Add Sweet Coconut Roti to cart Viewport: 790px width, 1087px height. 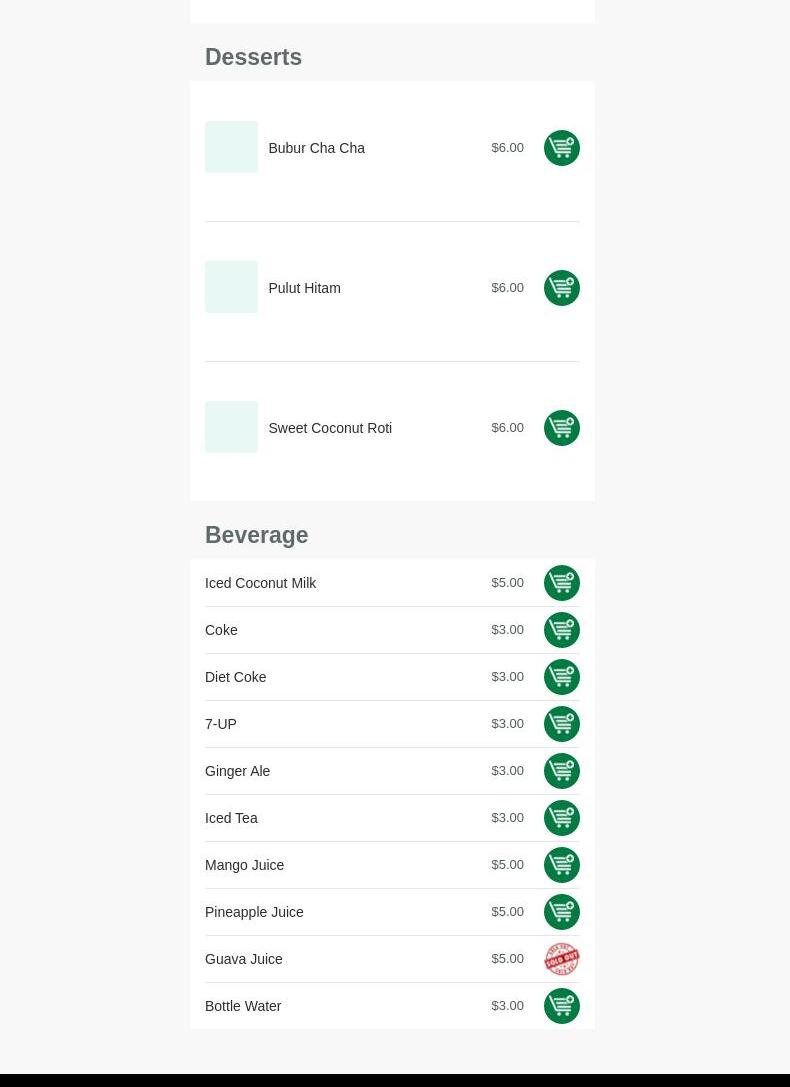(x=561, y=428)
